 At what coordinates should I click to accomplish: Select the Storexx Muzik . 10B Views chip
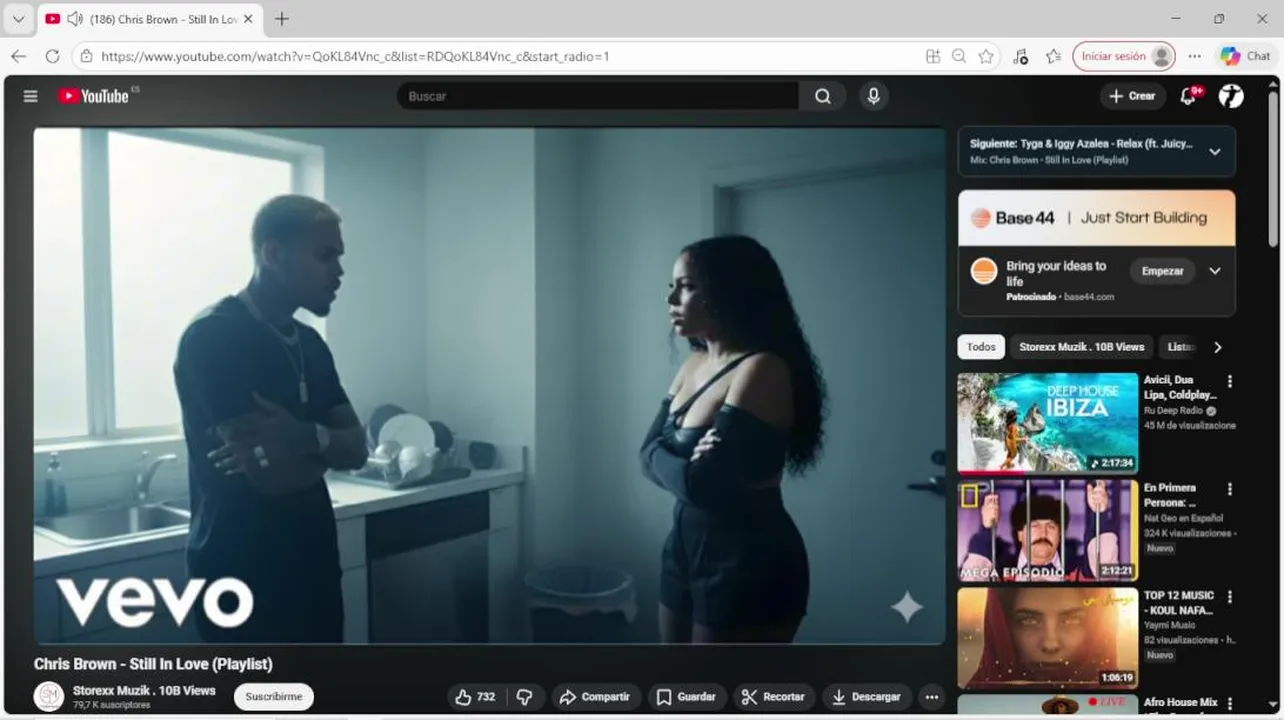1081,347
